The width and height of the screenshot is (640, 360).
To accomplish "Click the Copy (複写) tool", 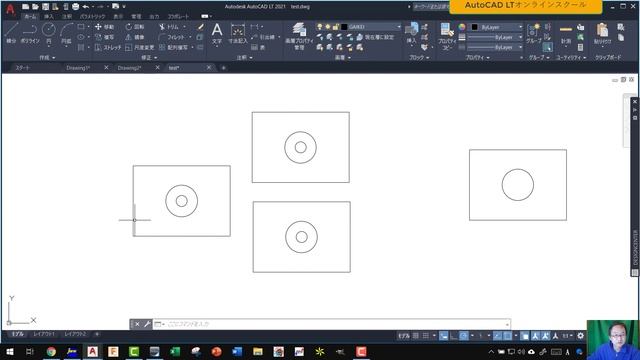I will (104, 37).
